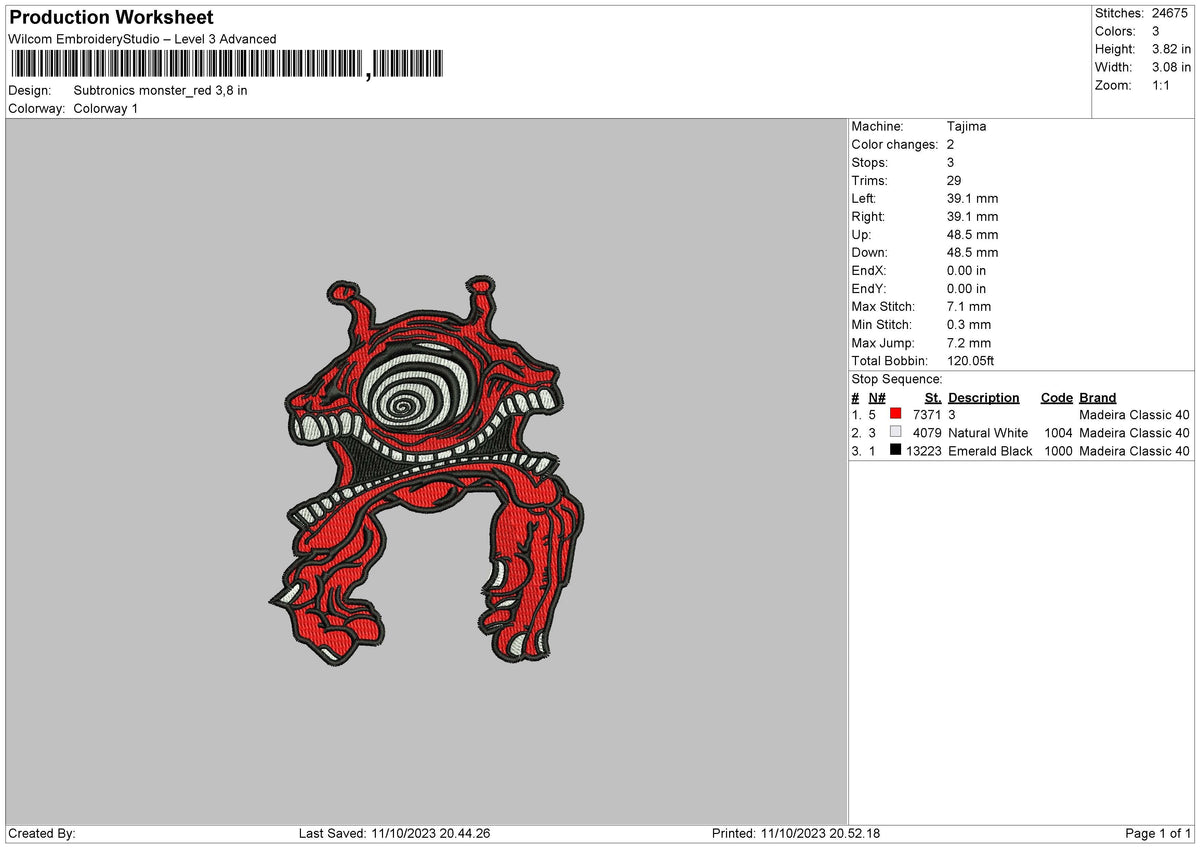Click the 'Created By:' footer label
Viewport: 1200px width, 848px height.
click(x=42, y=833)
